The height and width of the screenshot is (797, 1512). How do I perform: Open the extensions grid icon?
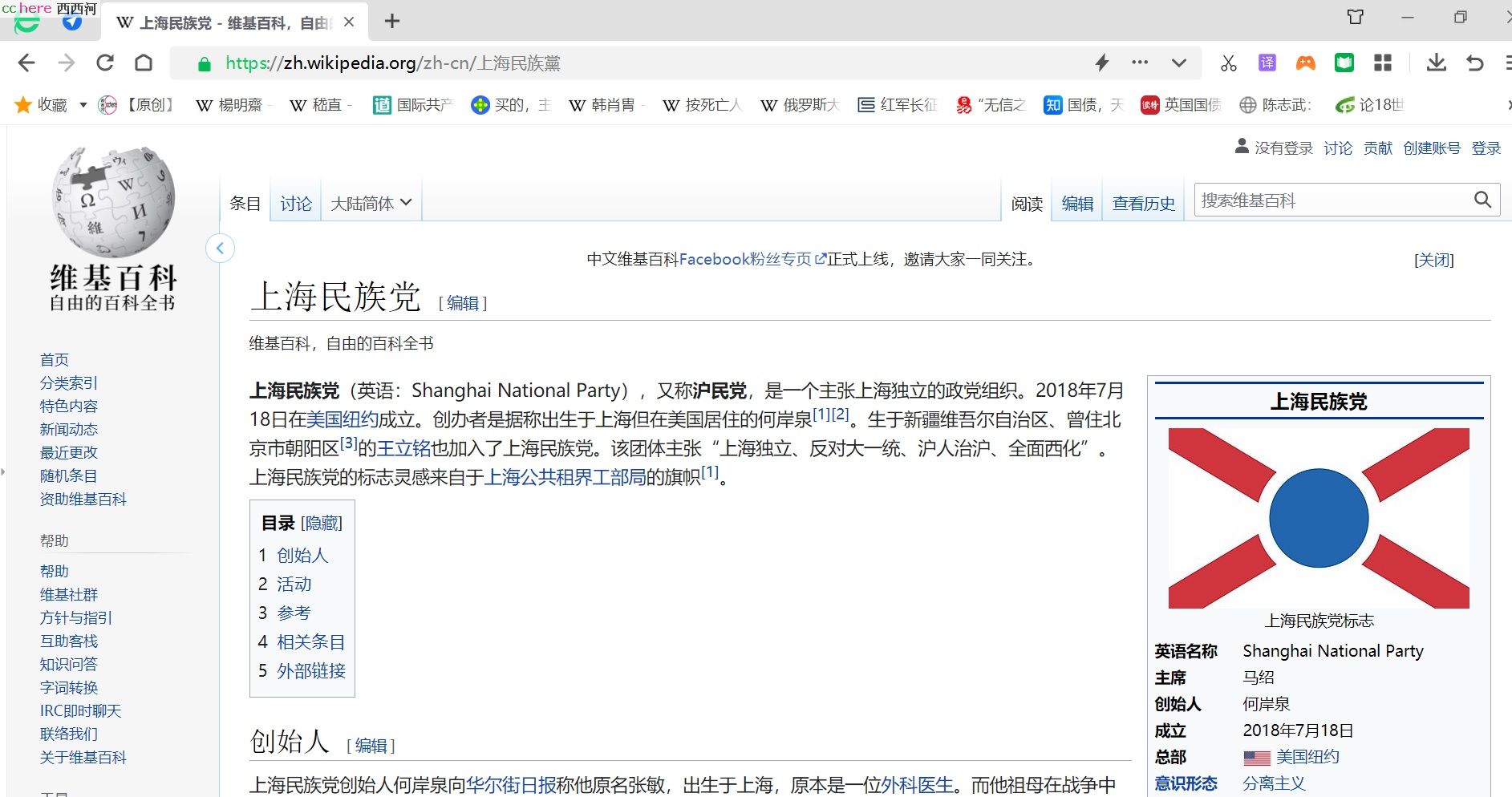coord(1383,63)
